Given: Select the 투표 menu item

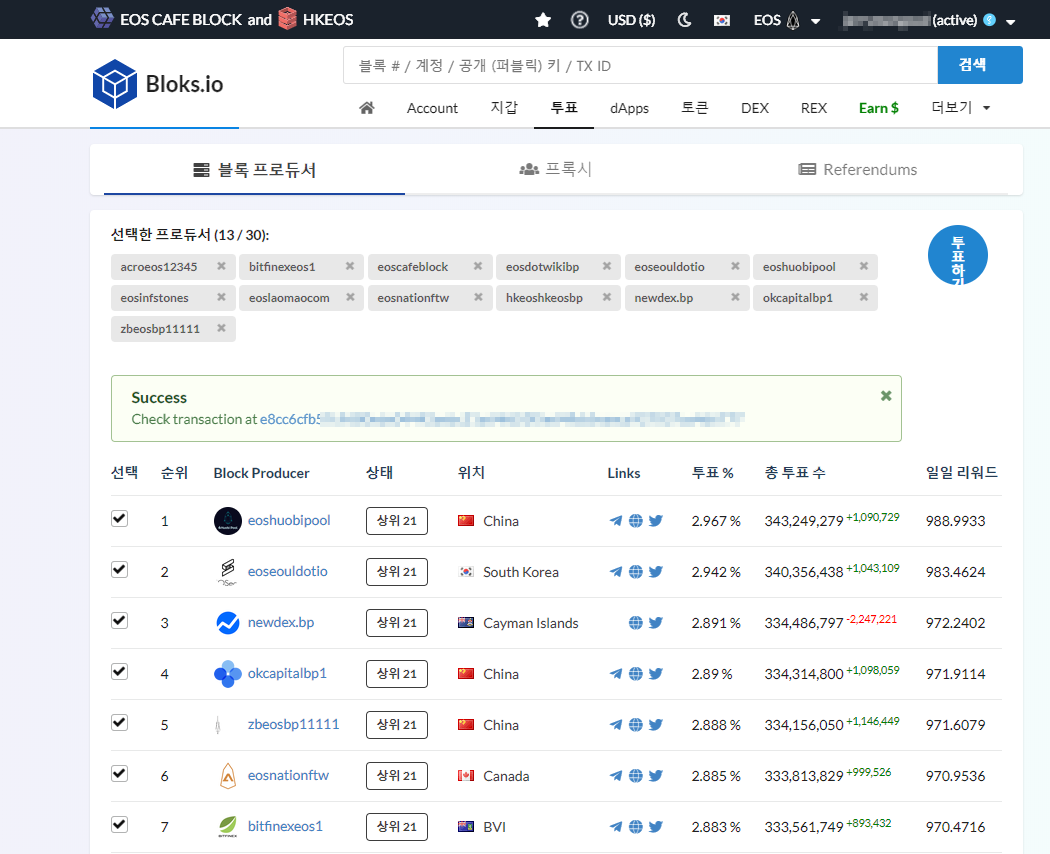Looking at the screenshot, I should (564, 108).
